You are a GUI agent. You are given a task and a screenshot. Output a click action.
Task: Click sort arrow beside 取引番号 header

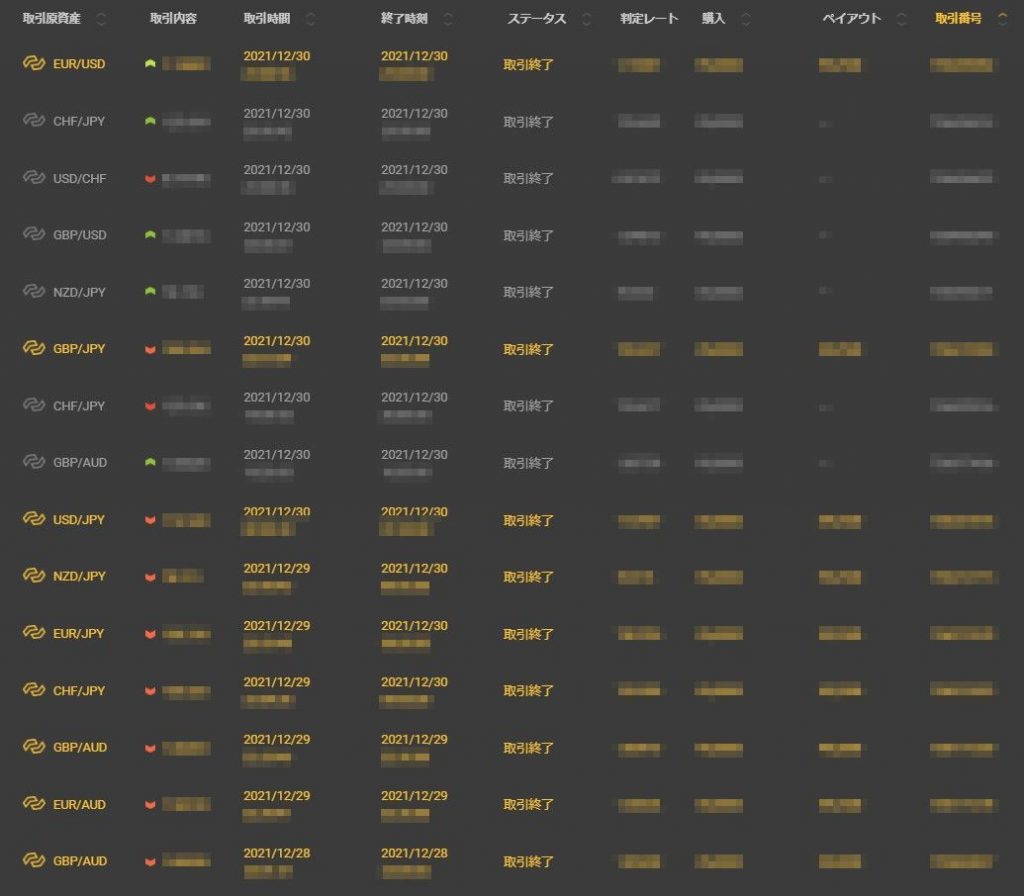pyautogui.click(x=1003, y=18)
